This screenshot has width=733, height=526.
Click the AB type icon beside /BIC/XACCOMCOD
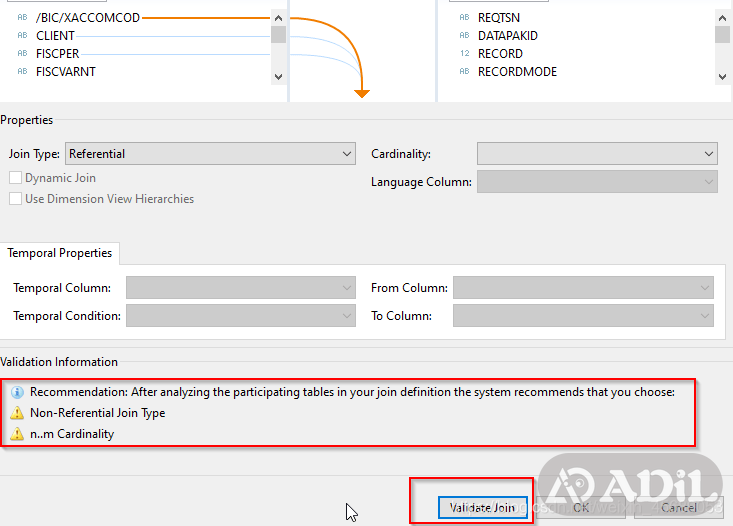pyautogui.click(x=21, y=18)
